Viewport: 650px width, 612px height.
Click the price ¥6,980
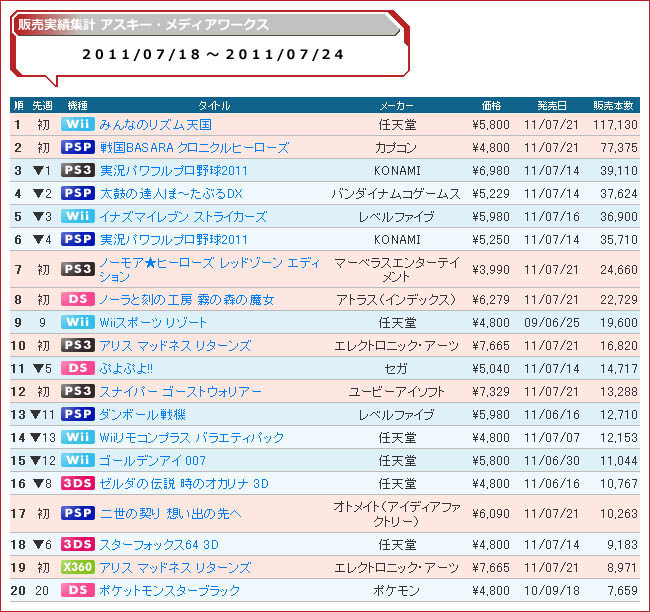click(x=491, y=170)
